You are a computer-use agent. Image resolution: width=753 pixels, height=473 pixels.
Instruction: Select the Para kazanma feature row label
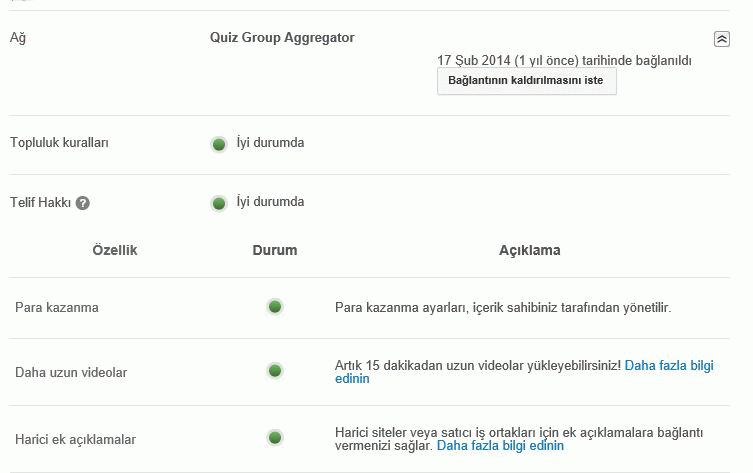click(57, 307)
